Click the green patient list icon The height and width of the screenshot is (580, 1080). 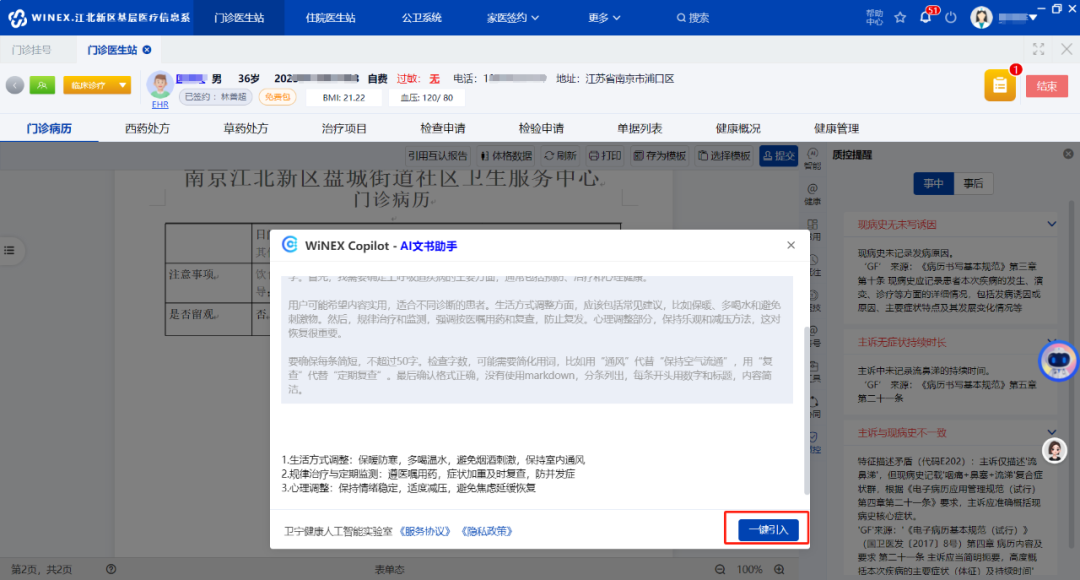click(42, 85)
